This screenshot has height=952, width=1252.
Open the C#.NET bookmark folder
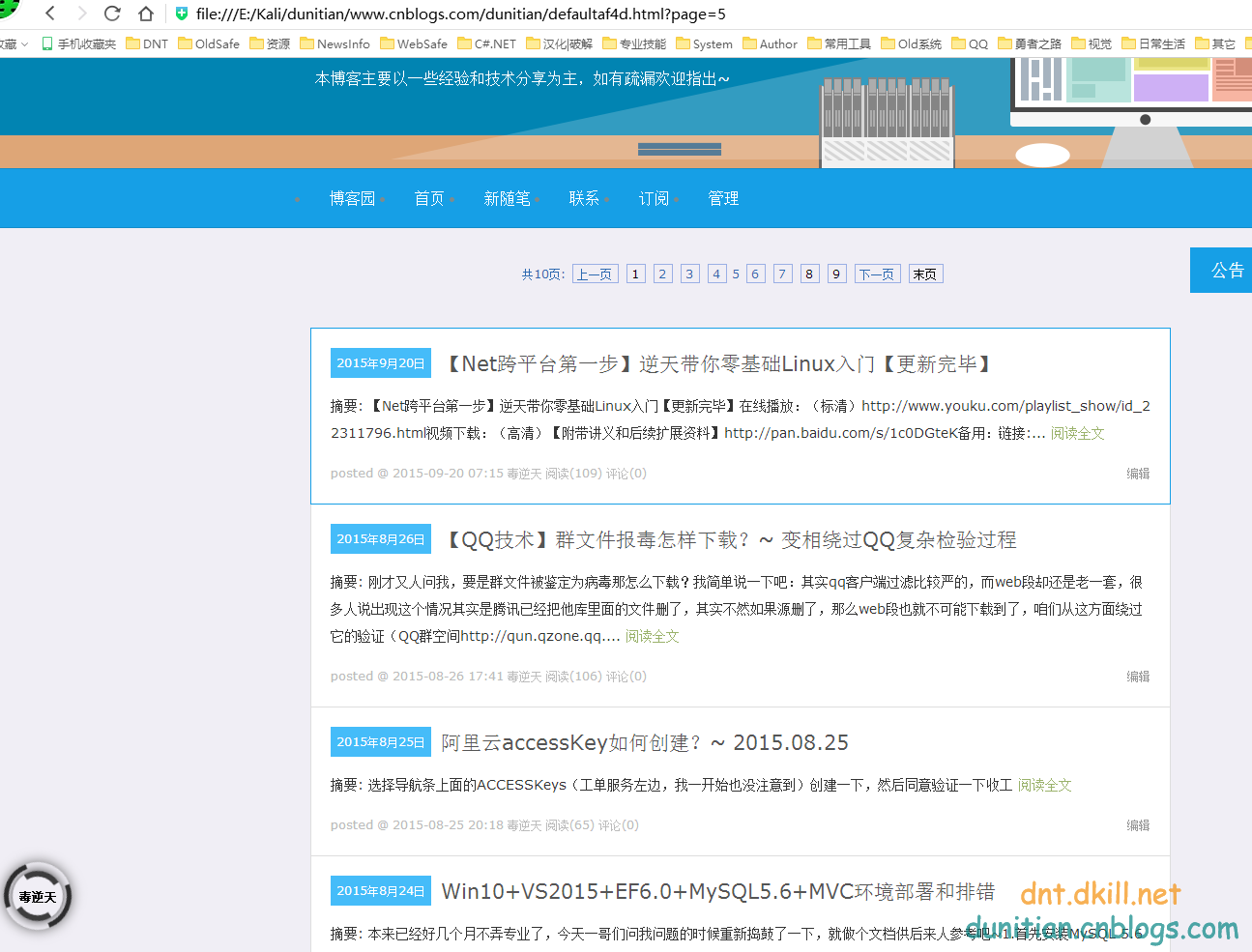click(487, 43)
